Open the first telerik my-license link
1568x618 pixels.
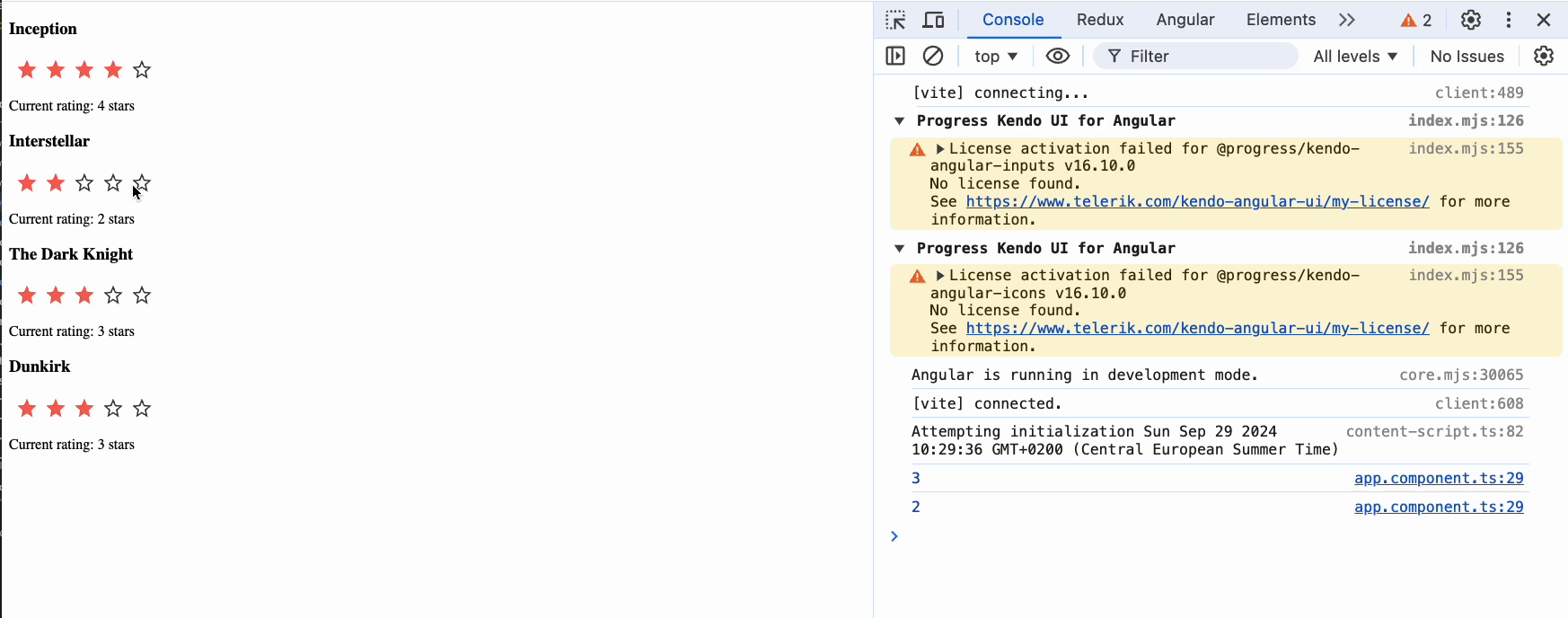click(x=1196, y=201)
